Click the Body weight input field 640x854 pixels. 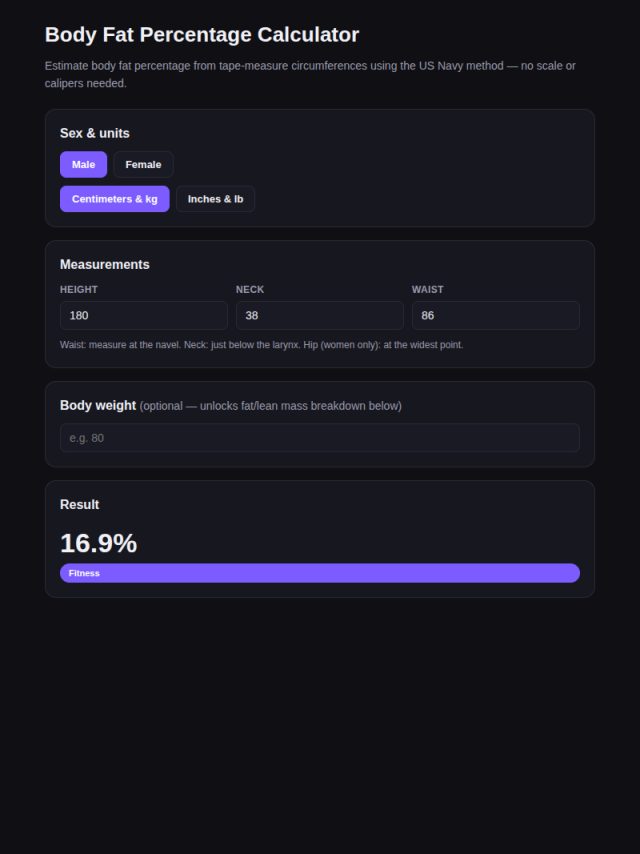(320, 438)
